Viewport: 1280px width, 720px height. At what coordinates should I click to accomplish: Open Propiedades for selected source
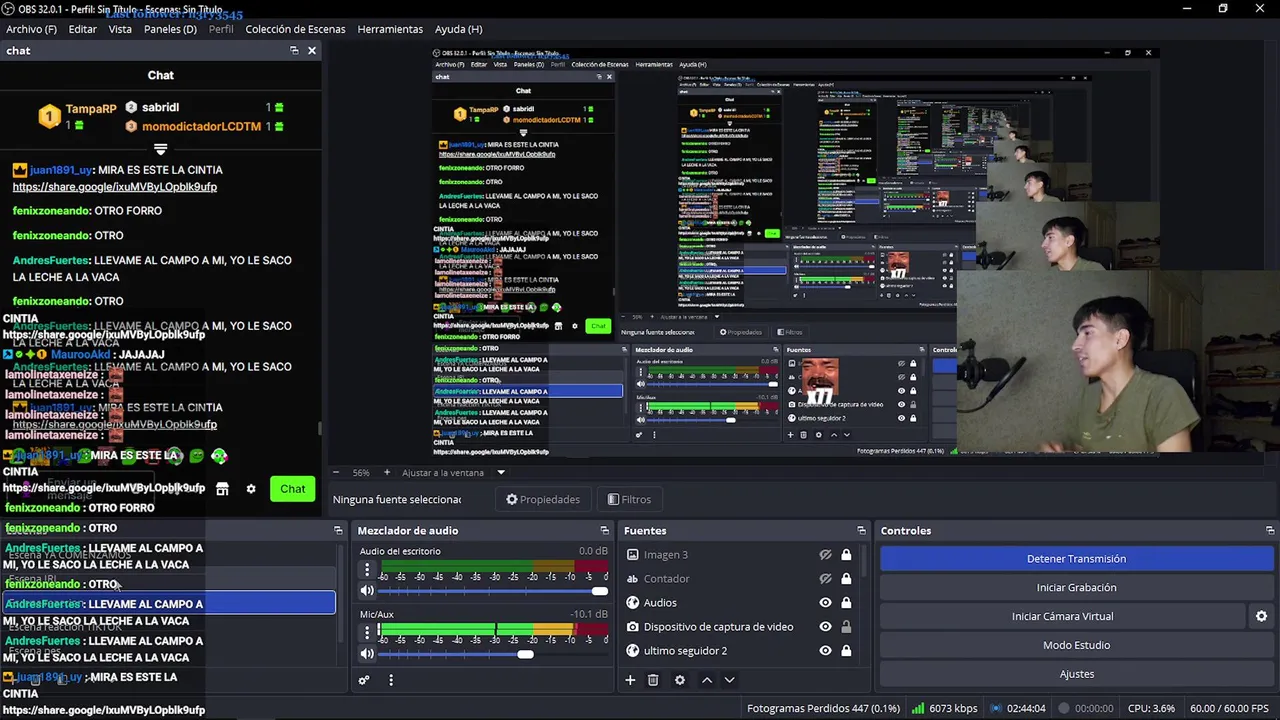(543, 499)
